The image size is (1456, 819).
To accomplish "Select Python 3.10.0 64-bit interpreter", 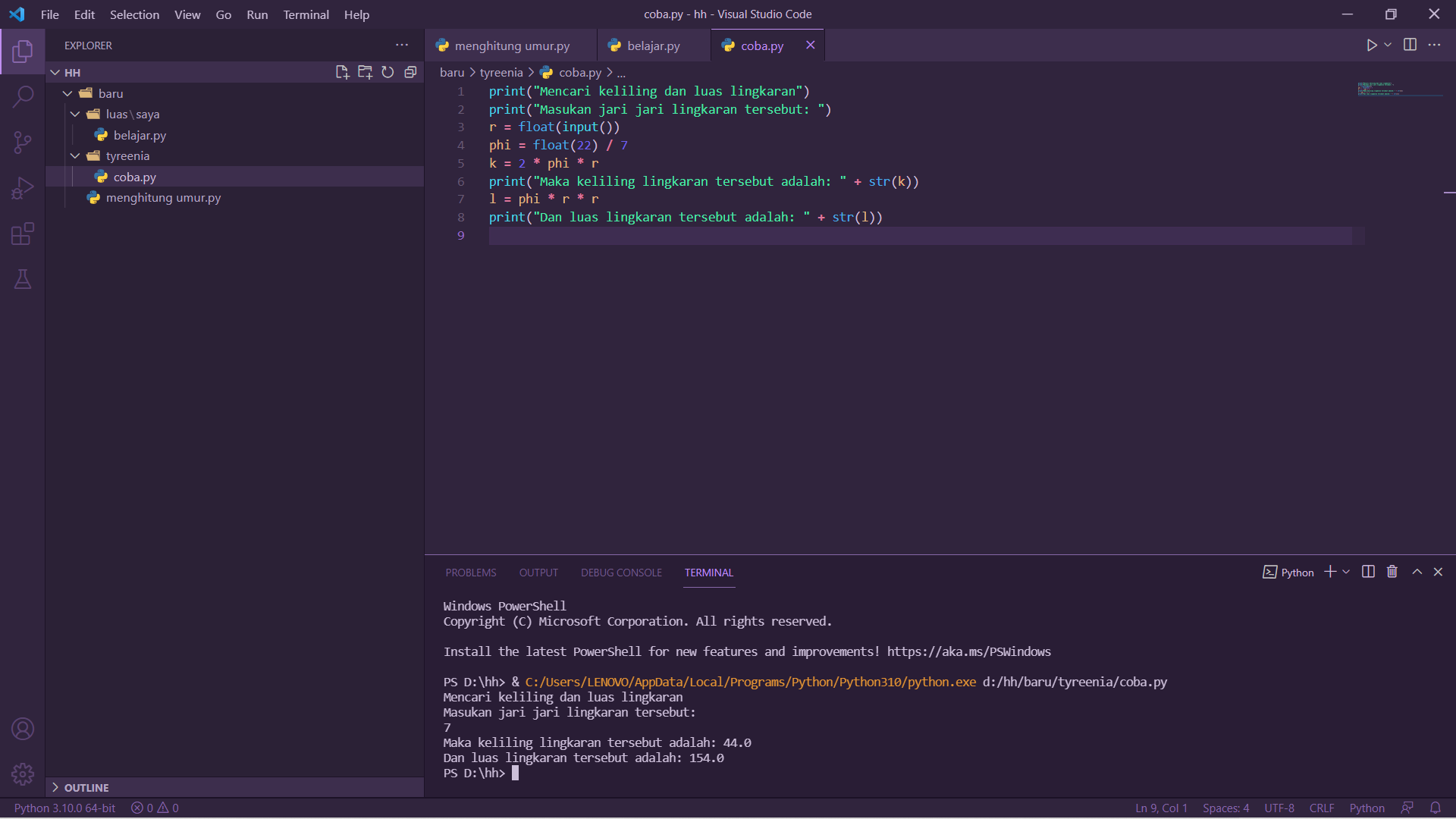I will (x=64, y=808).
